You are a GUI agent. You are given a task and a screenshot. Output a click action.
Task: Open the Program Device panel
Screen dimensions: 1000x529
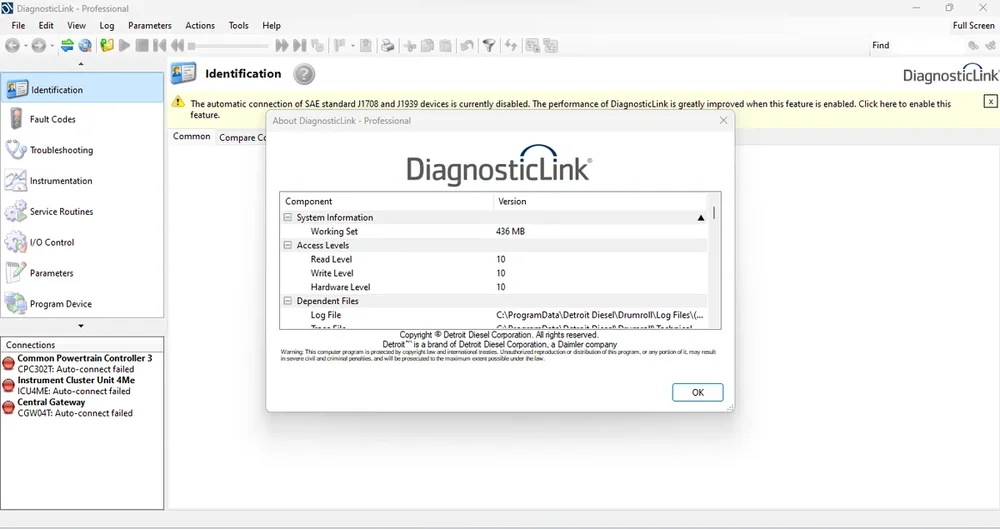coord(60,304)
